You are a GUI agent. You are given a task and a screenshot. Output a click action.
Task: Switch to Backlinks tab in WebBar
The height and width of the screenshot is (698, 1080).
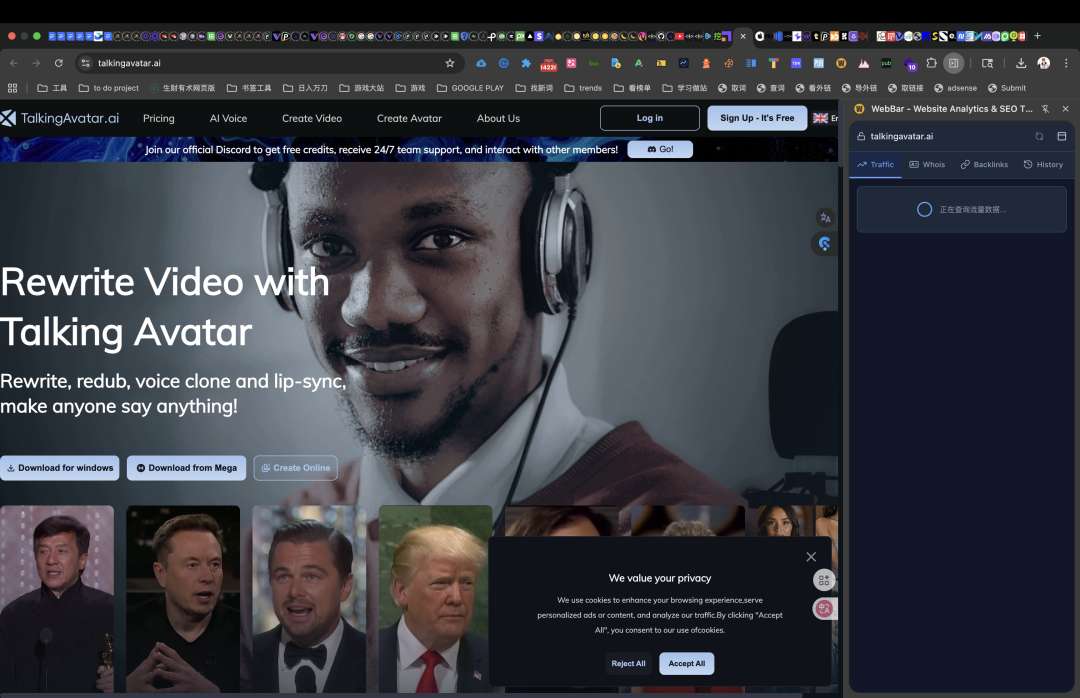tap(984, 165)
